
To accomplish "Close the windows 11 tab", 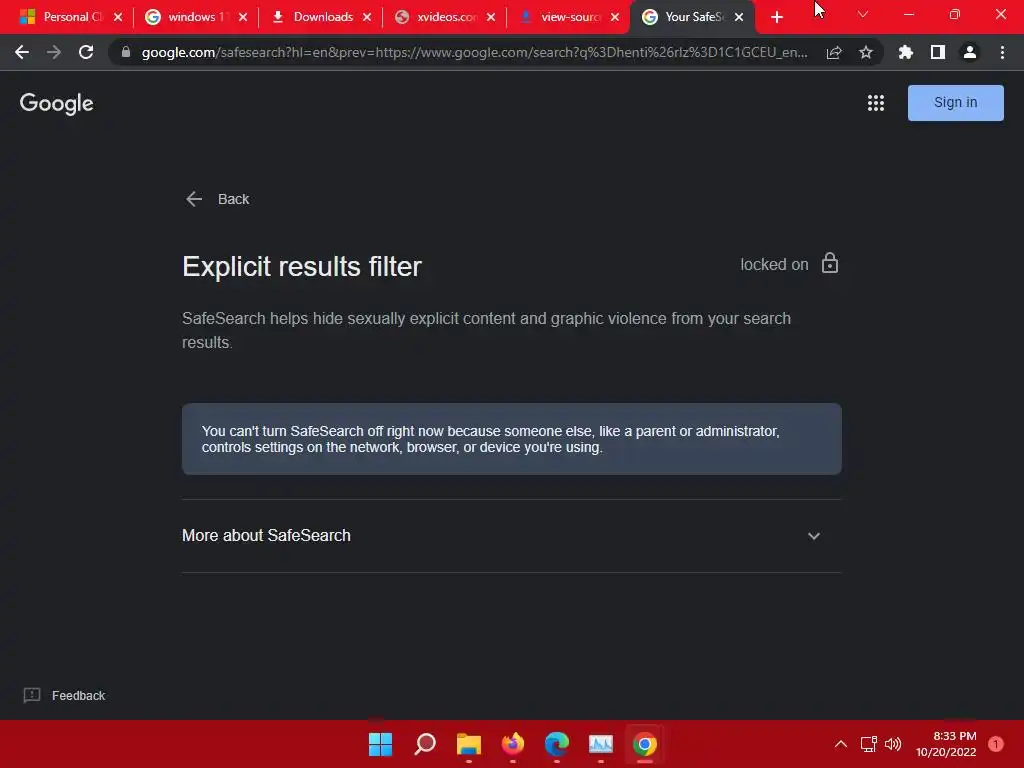I will click(x=243, y=17).
